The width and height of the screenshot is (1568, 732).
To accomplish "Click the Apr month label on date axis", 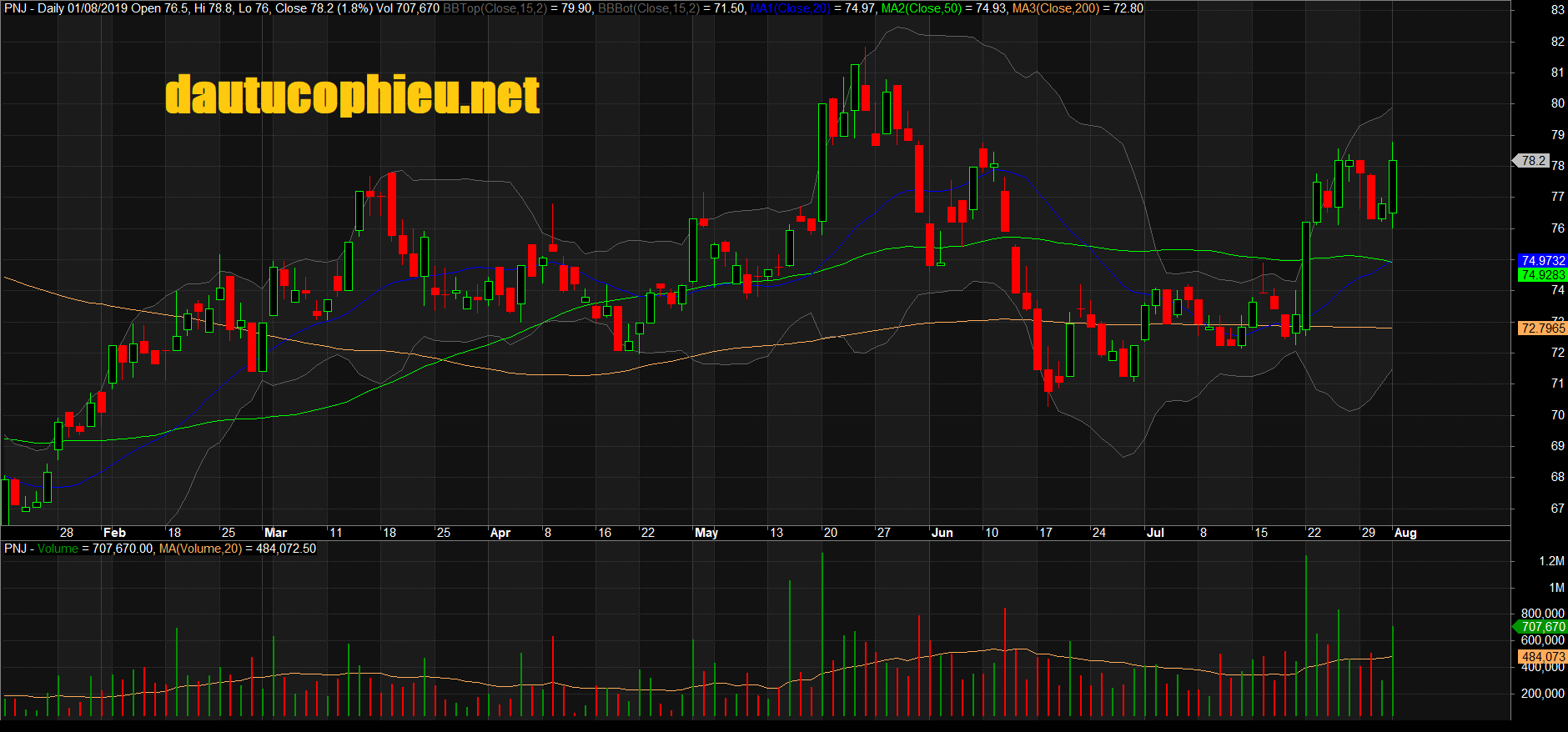I will point(500,533).
